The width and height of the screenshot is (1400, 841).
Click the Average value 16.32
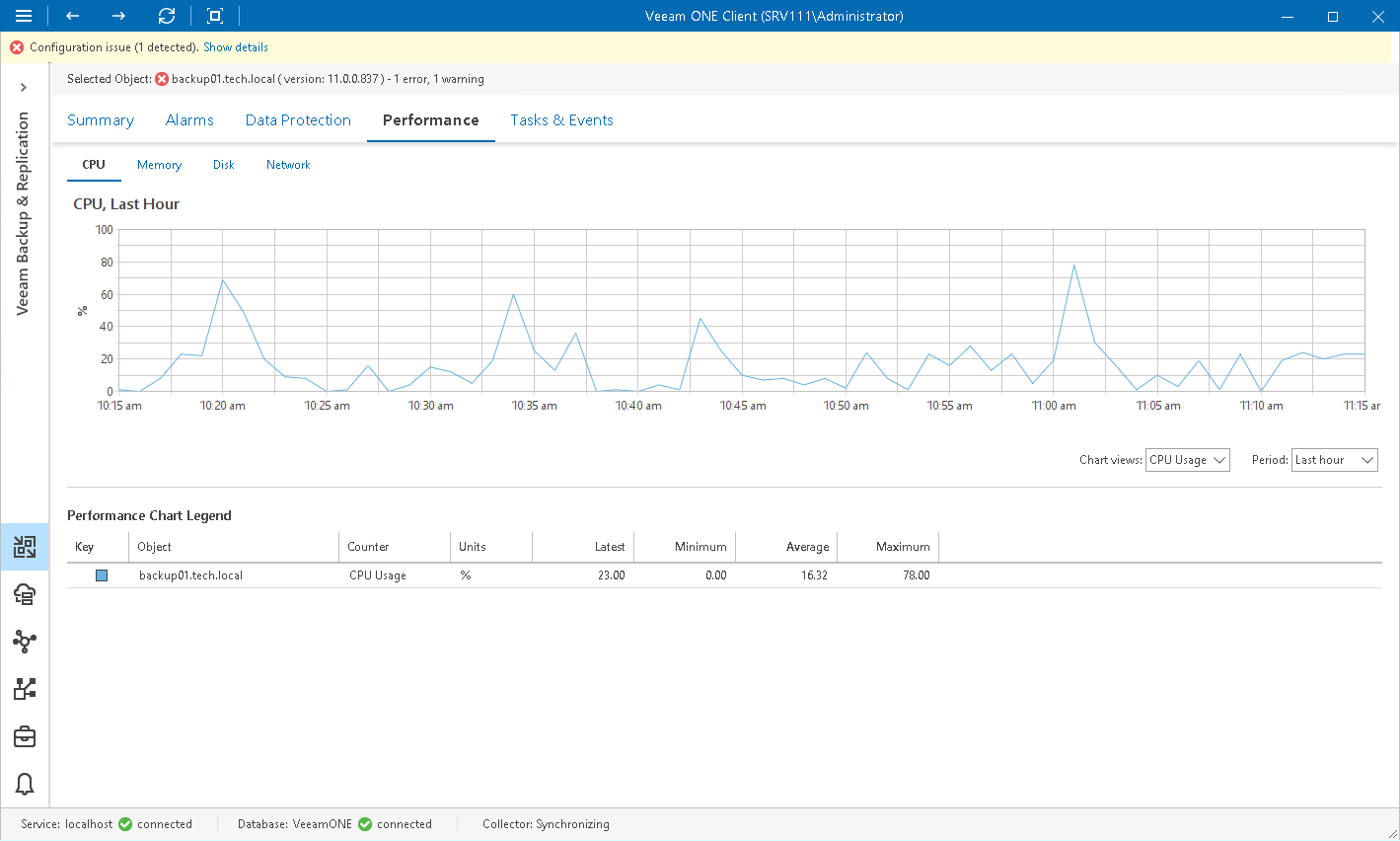click(814, 575)
